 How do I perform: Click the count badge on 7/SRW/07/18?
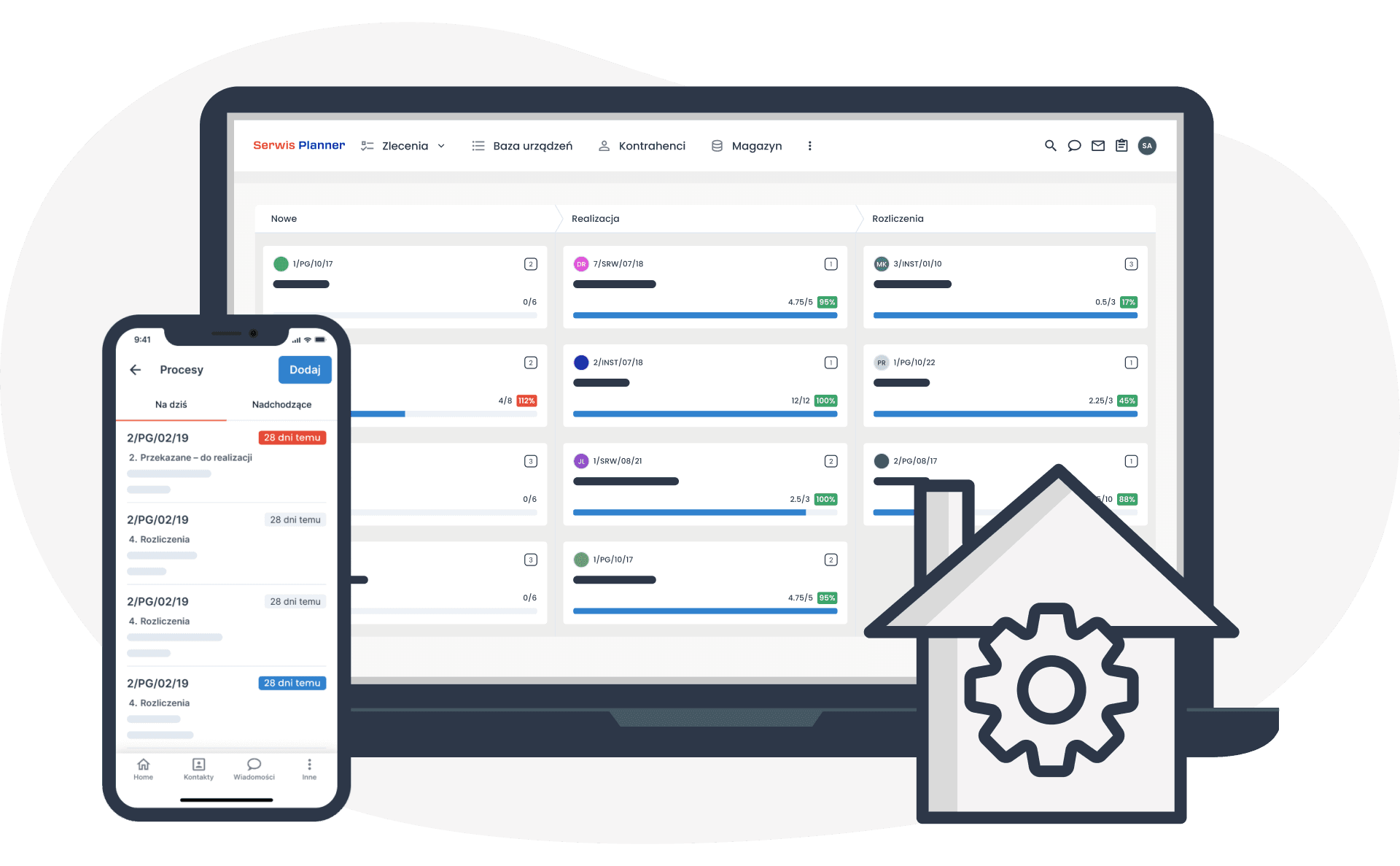[831, 264]
